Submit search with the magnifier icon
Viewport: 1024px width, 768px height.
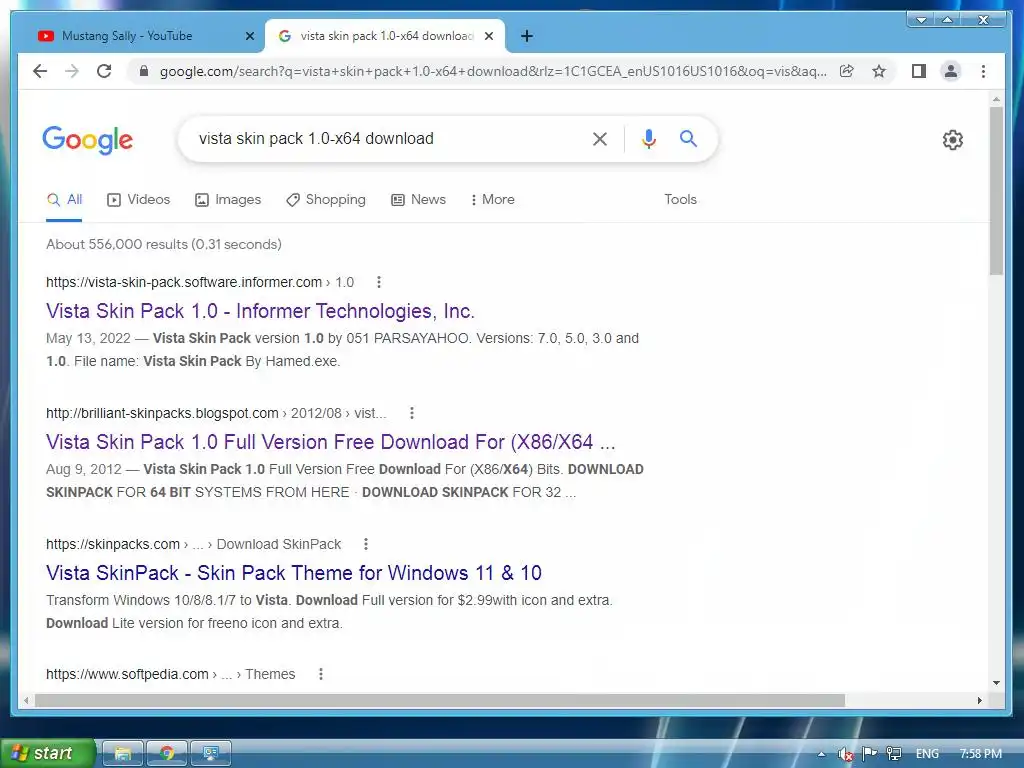click(688, 138)
